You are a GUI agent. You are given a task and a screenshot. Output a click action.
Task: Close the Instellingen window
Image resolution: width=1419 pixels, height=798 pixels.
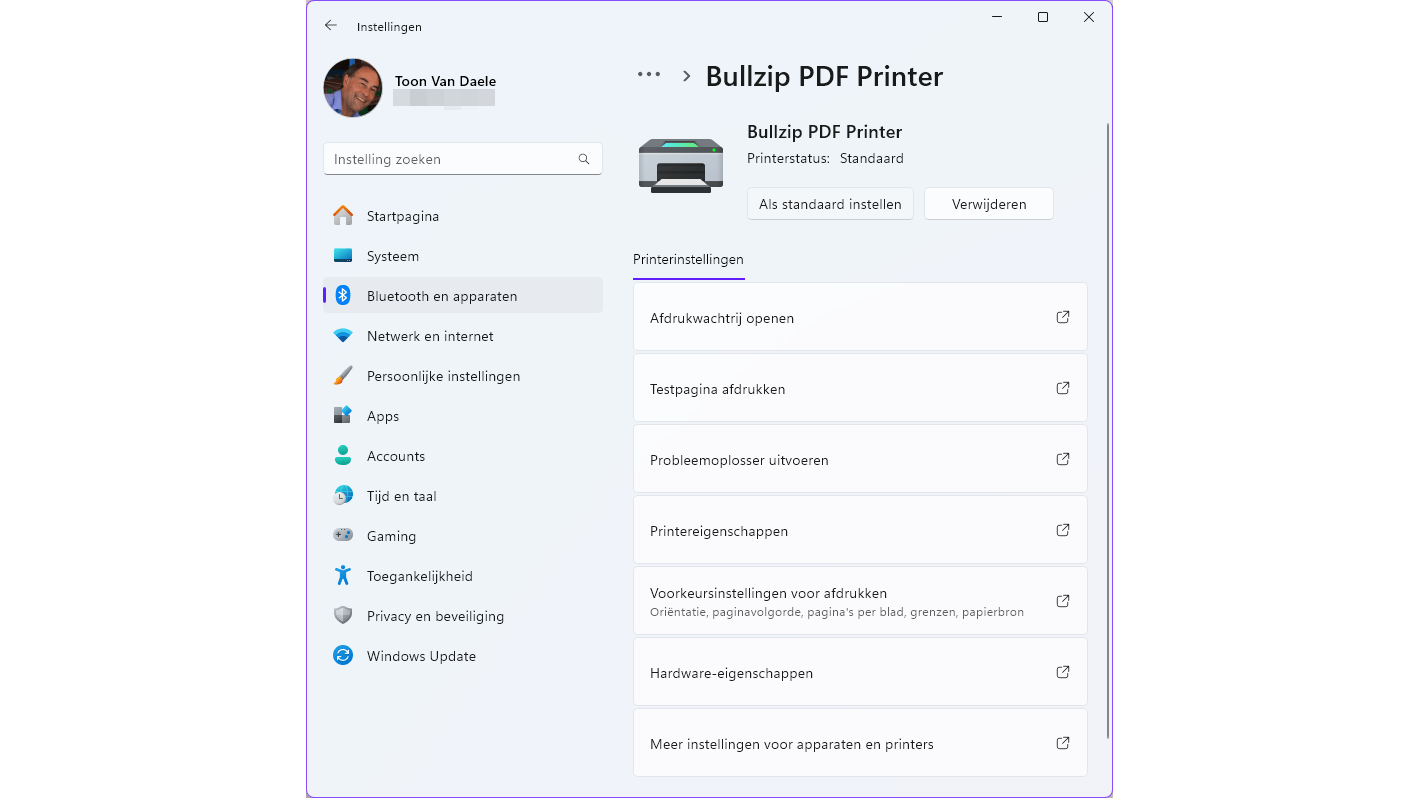click(x=1089, y=17)
